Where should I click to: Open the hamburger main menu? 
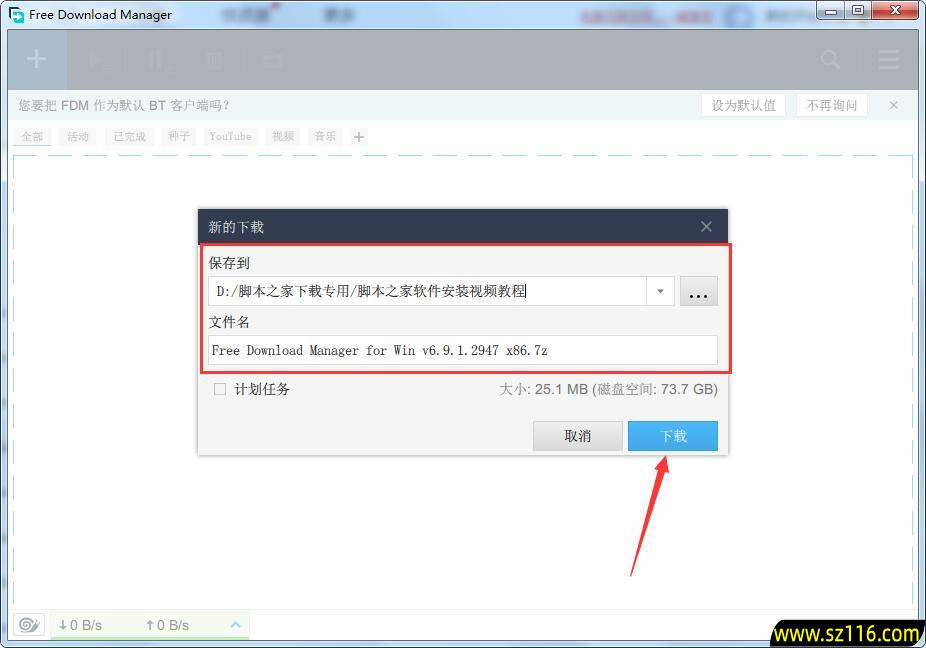pos(888,60)
